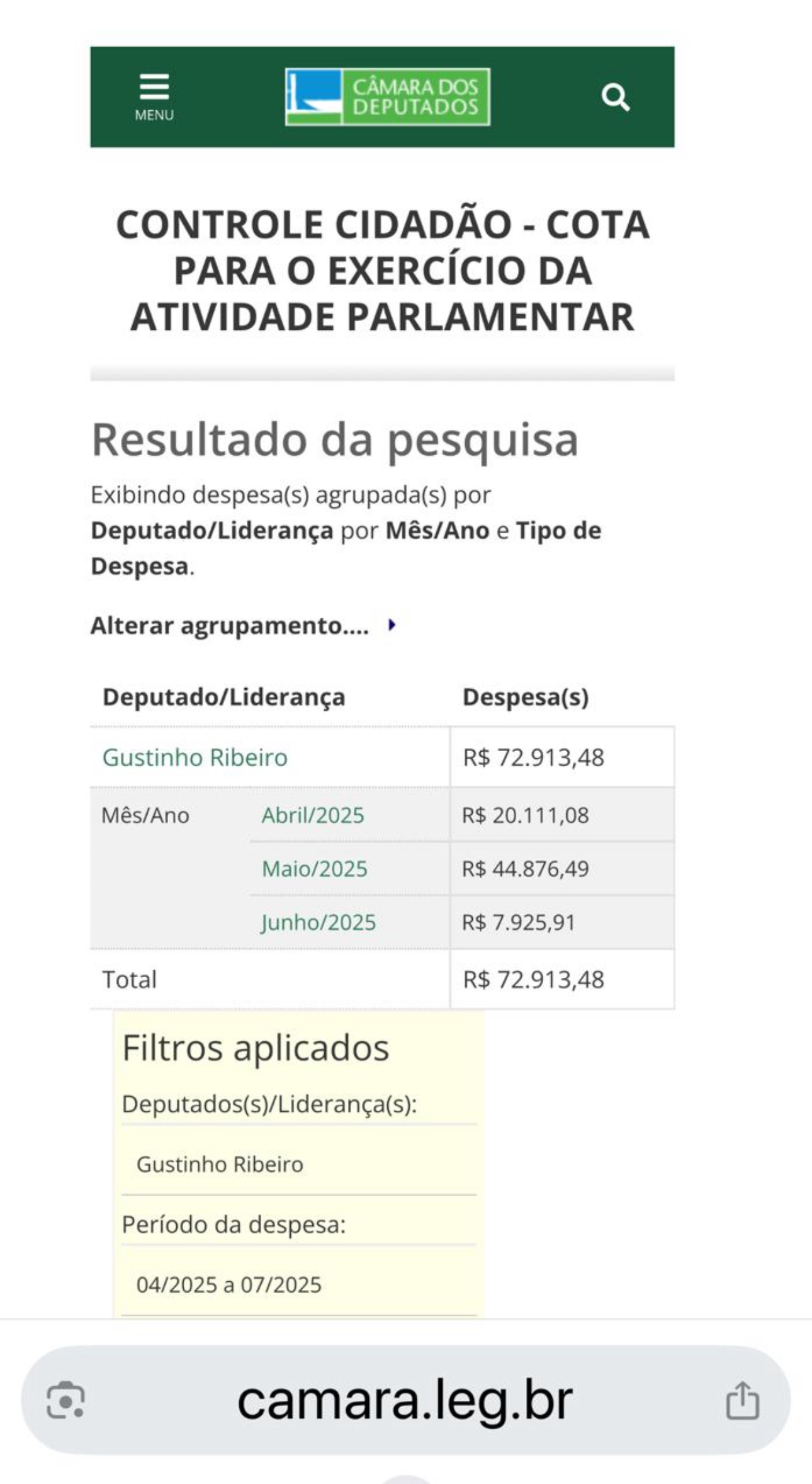The width and height of the screenshot is (812, 1484).
Task: Open Gustinho Ribeiro deputy link
Action: [x=195, y=757]
